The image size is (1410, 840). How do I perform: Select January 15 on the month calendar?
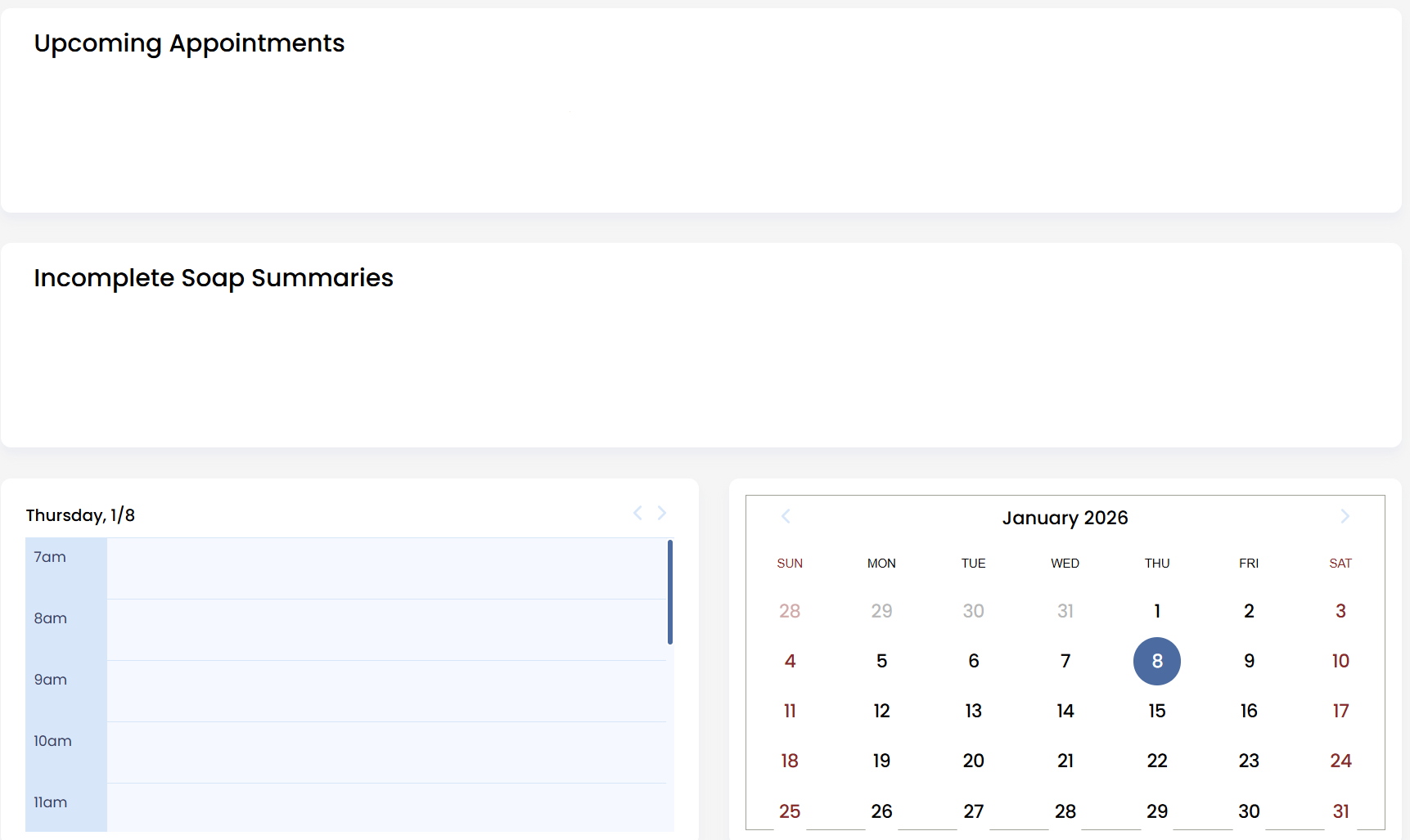pyautogui.click(x=1156, y=711)
